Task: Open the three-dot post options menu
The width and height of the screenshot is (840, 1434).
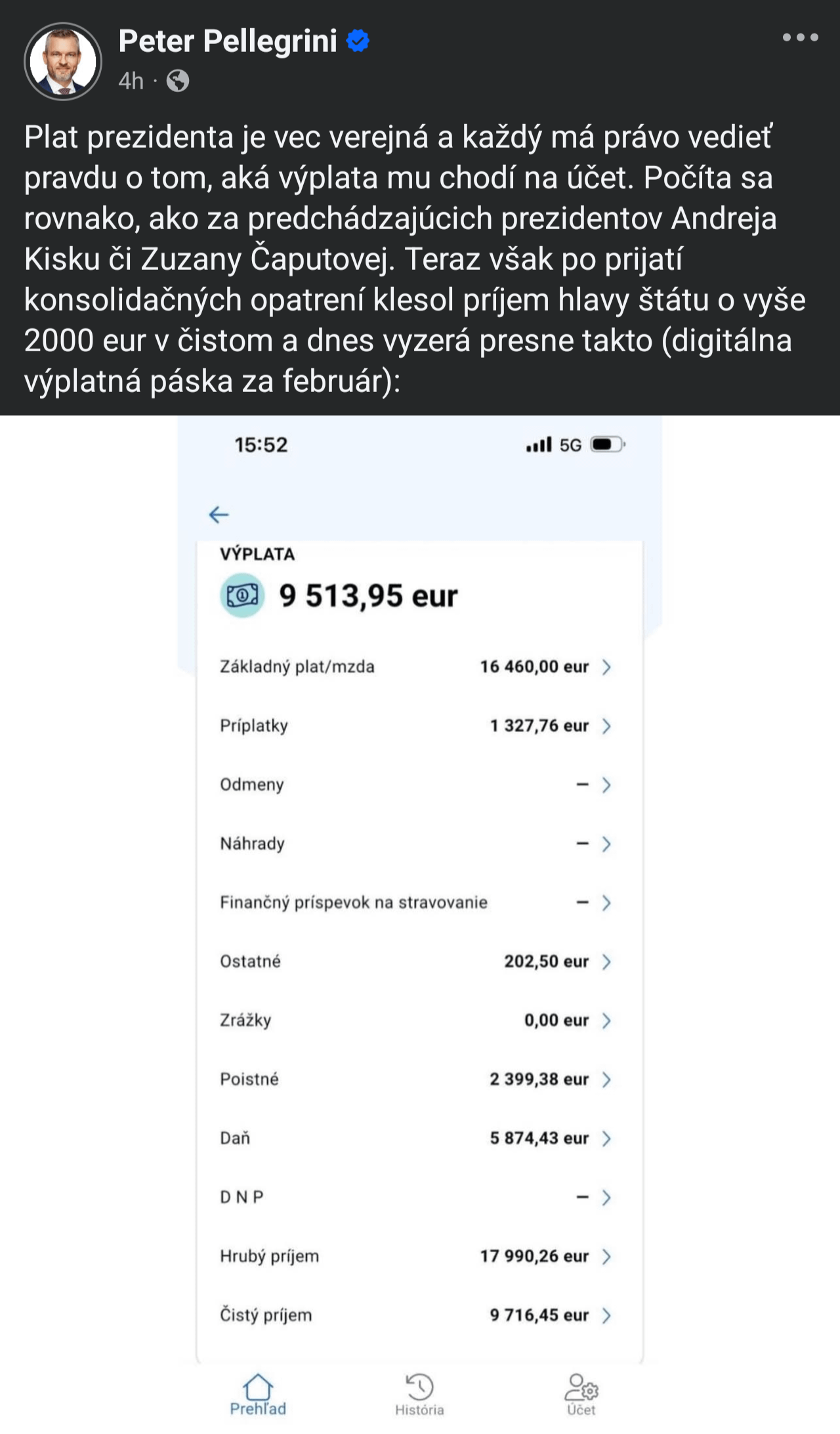Action: [800, 37]
